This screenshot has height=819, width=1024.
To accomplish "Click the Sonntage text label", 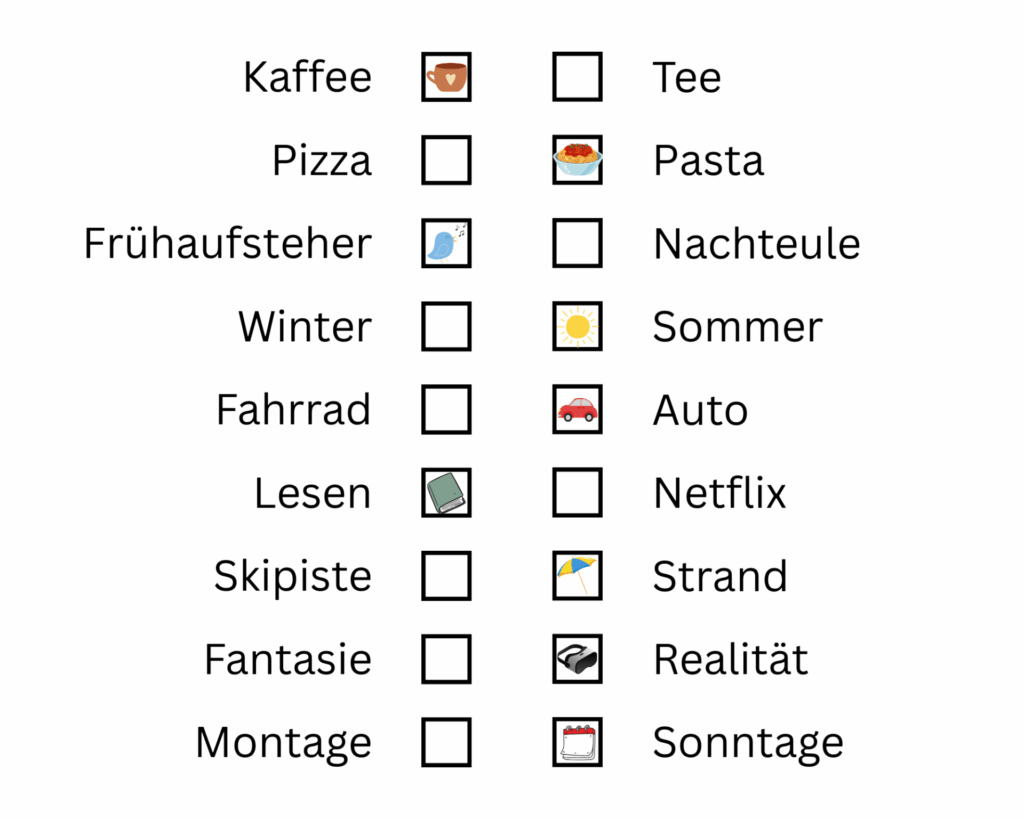I will point(748,743).
